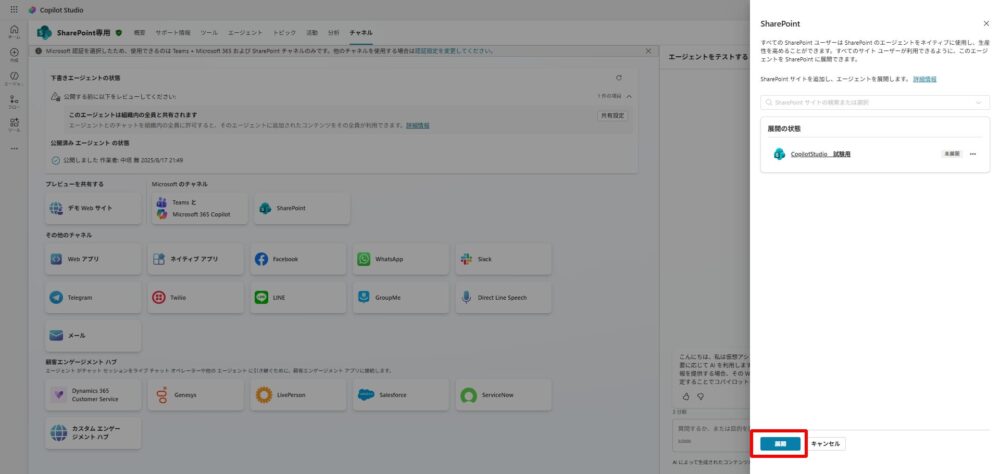Click the thumbs up icon in test chat
This screenshot has width=1000, height=474.
point(686,396)
